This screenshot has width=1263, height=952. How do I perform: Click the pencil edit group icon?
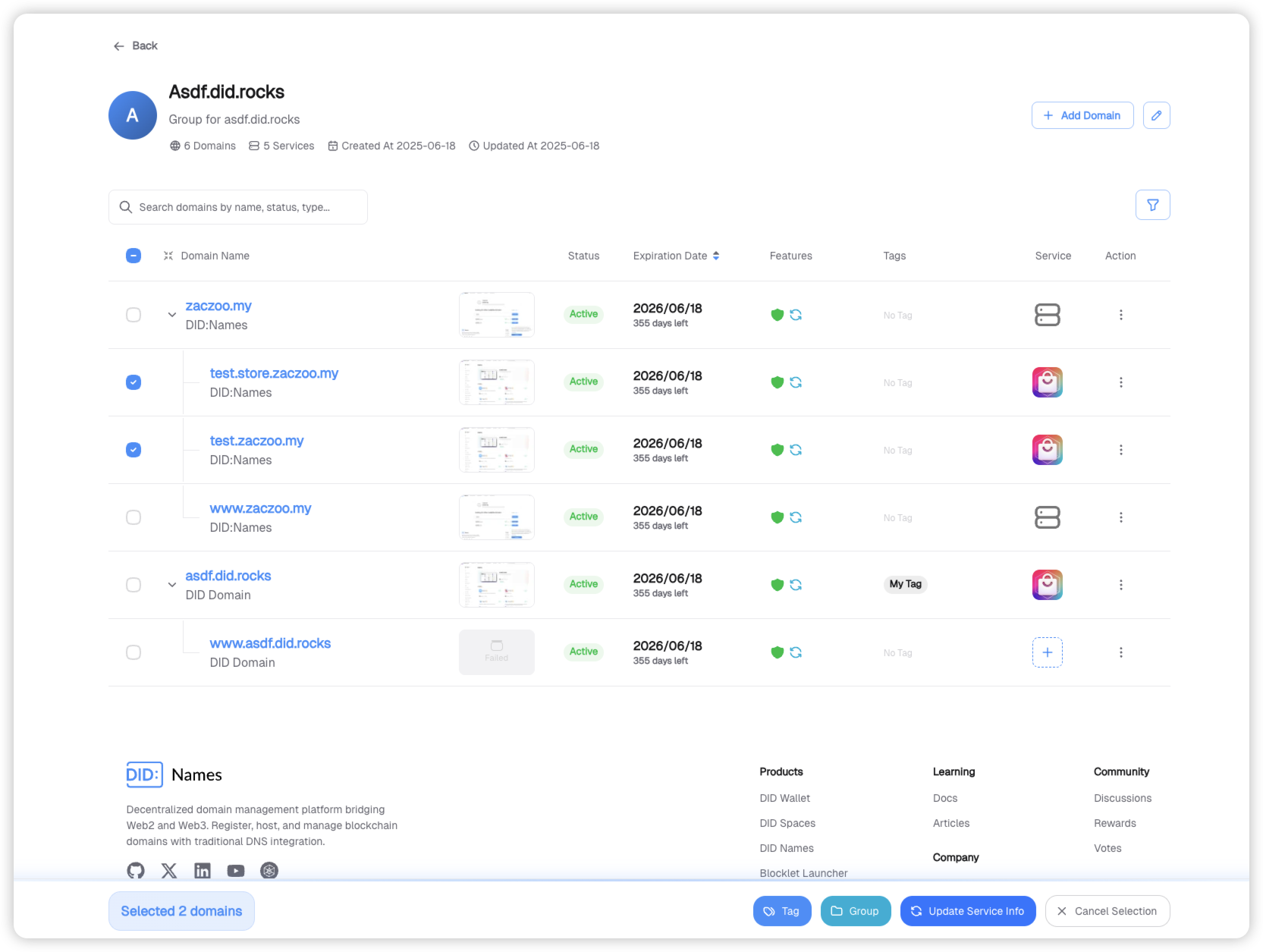(1156, 115)
